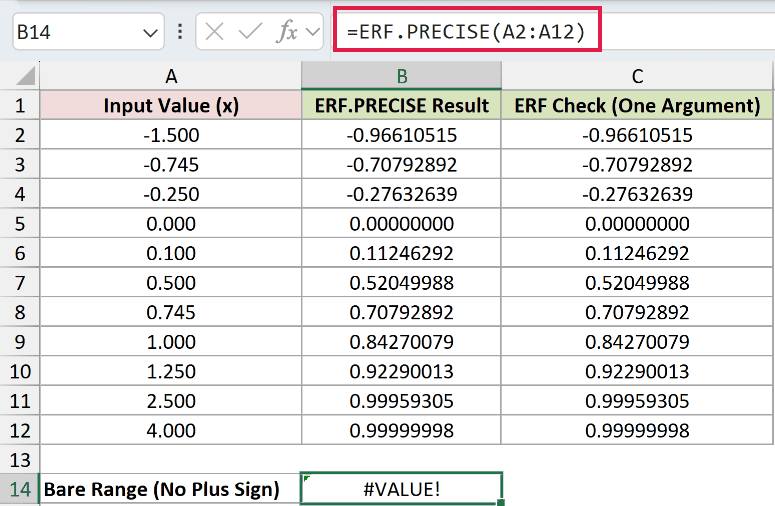Screen dimensions: 775x506
Task: Select cell B4 with -0.27632639
Action: (401, 194)
